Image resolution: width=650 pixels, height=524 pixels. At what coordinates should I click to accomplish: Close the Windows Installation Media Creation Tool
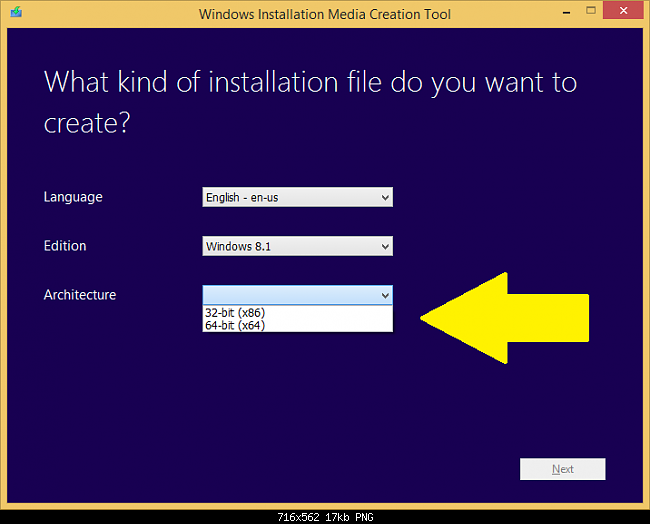623,10
